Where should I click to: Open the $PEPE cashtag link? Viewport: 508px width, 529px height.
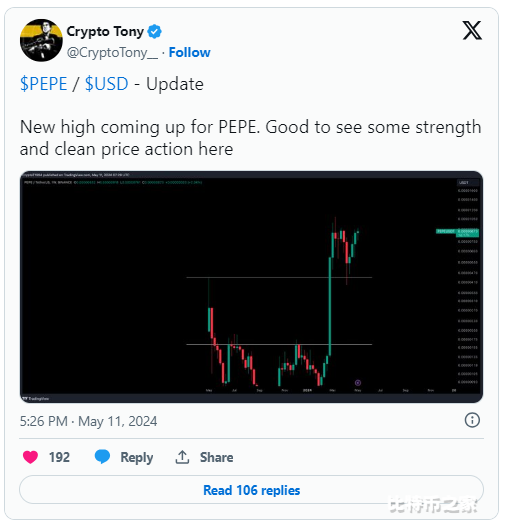tap(44, 84)
